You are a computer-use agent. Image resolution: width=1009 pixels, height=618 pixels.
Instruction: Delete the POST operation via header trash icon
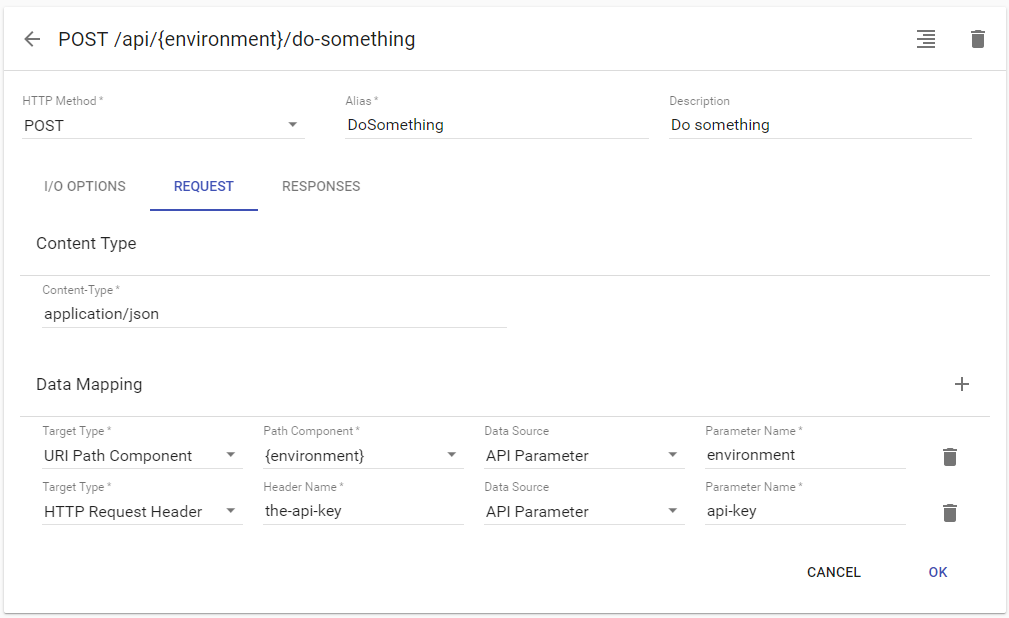977,39
